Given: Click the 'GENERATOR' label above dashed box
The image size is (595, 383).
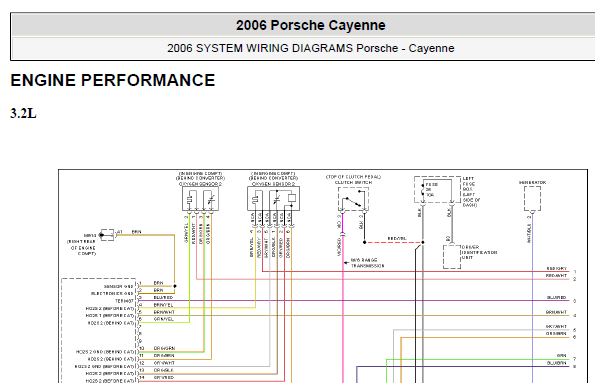Looking at the screenshot, I should point(532,183).
